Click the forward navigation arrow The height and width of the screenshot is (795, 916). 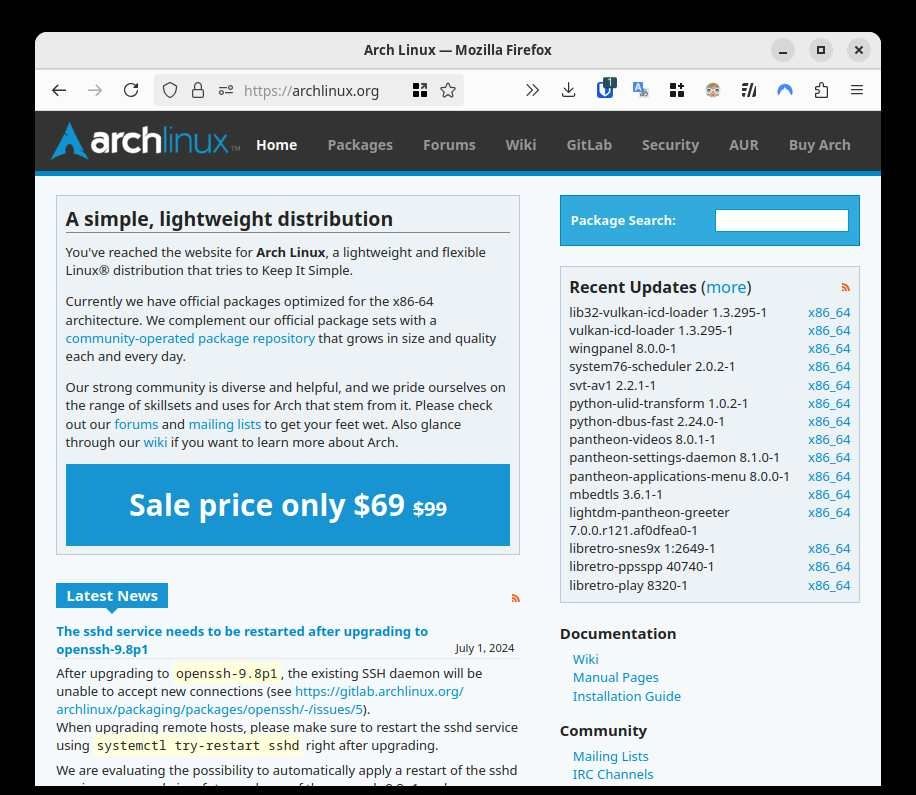pyautogui.click(x=95, y=91)
